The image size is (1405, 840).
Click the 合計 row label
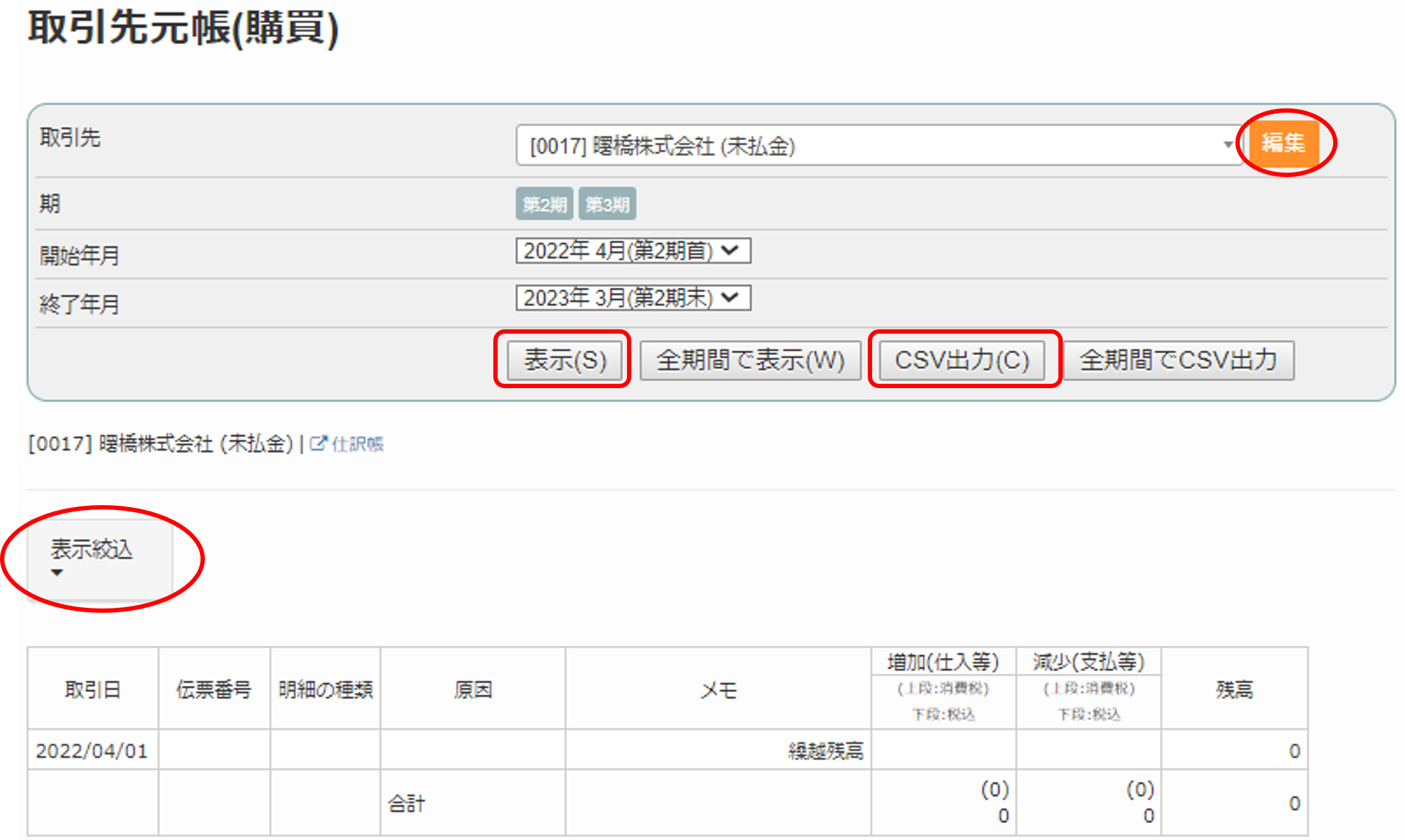[x=407, y=803]
